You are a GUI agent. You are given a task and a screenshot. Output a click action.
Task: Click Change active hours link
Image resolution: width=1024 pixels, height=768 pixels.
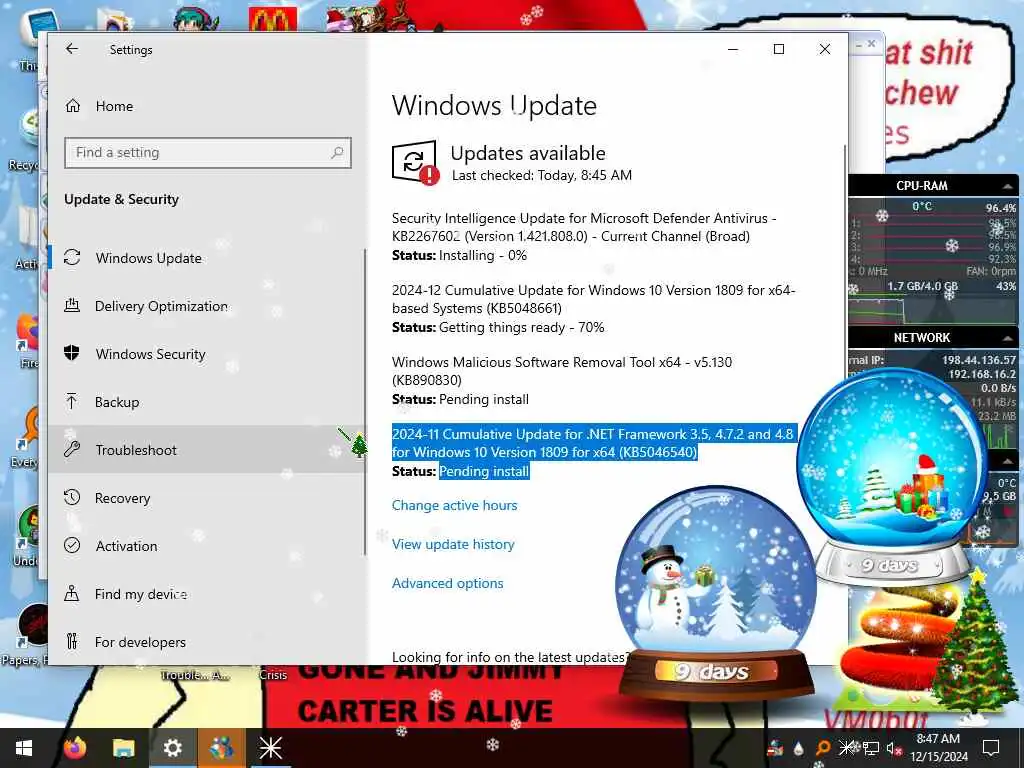[455, 505]
